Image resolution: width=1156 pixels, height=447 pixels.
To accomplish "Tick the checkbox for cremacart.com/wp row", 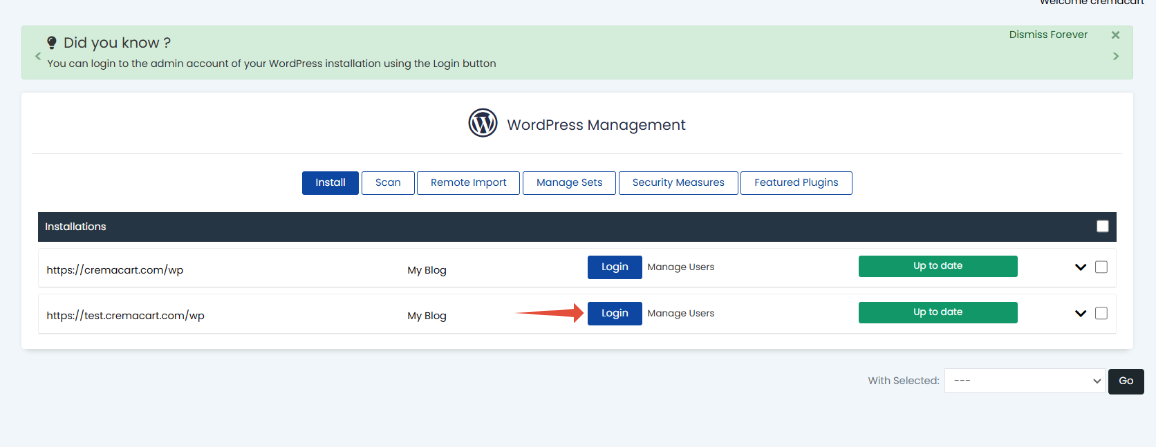I will pos(1101,267).
